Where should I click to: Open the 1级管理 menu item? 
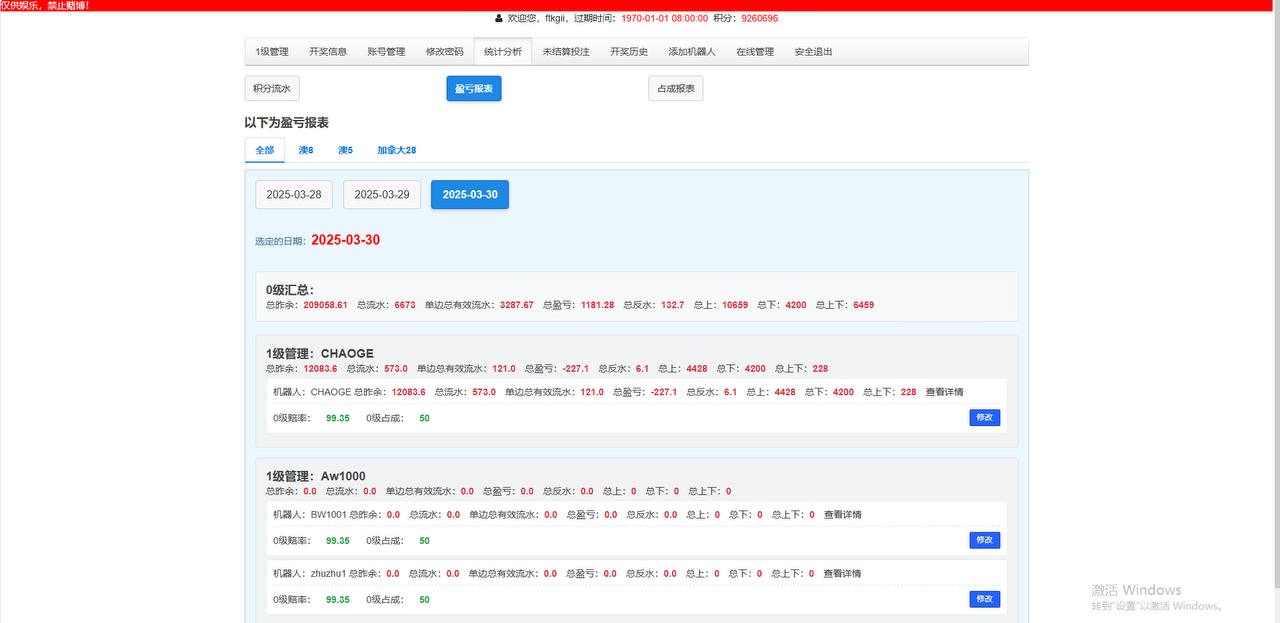tap(271, 52)
